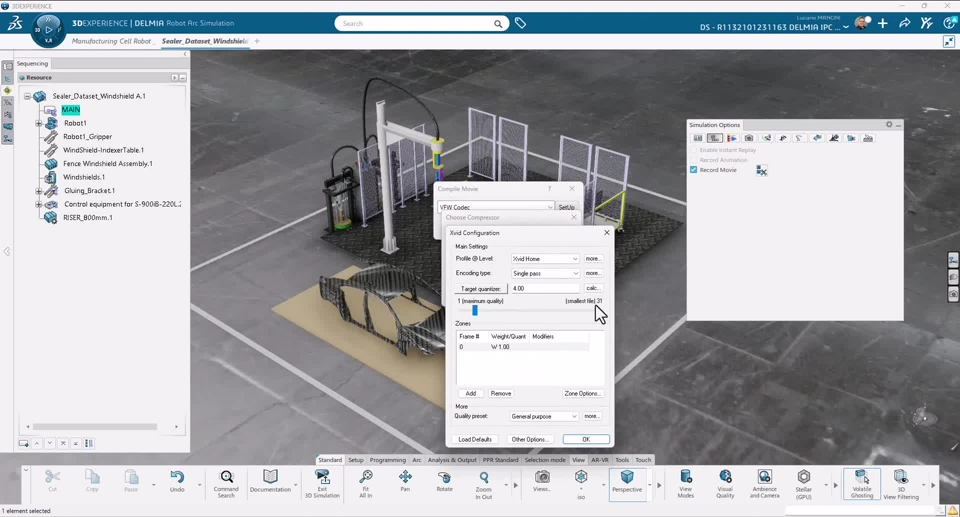This screenshot has width=960, height=517.
Task: Adjust the quantizer quality slider handle
Action: [x=474, y=311]
